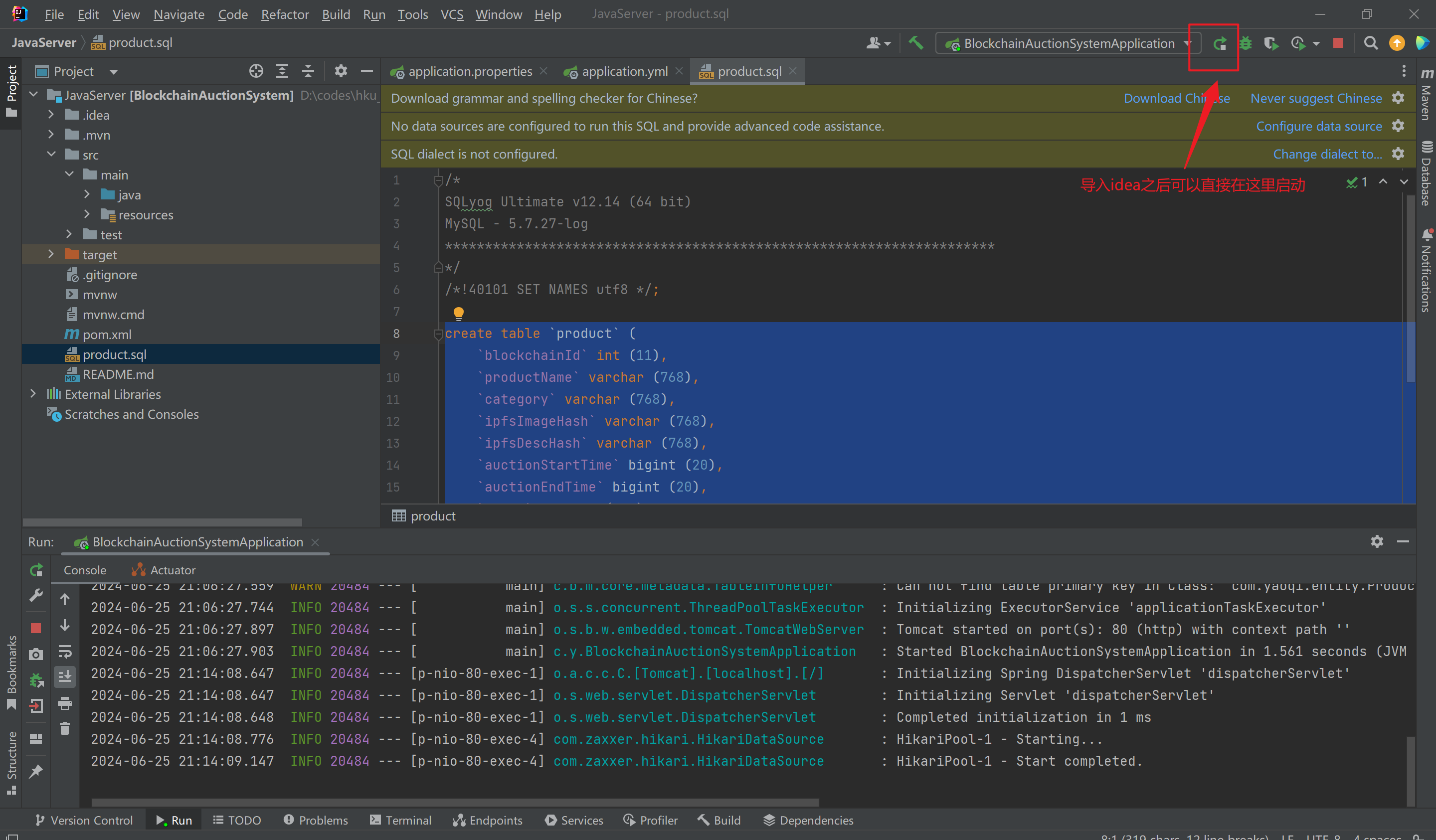Image resolution: width=1436 pixels, height=840 pixels.
Task: Click the Debug bug icon in toolbar
Action: [x=1246, y=43]
